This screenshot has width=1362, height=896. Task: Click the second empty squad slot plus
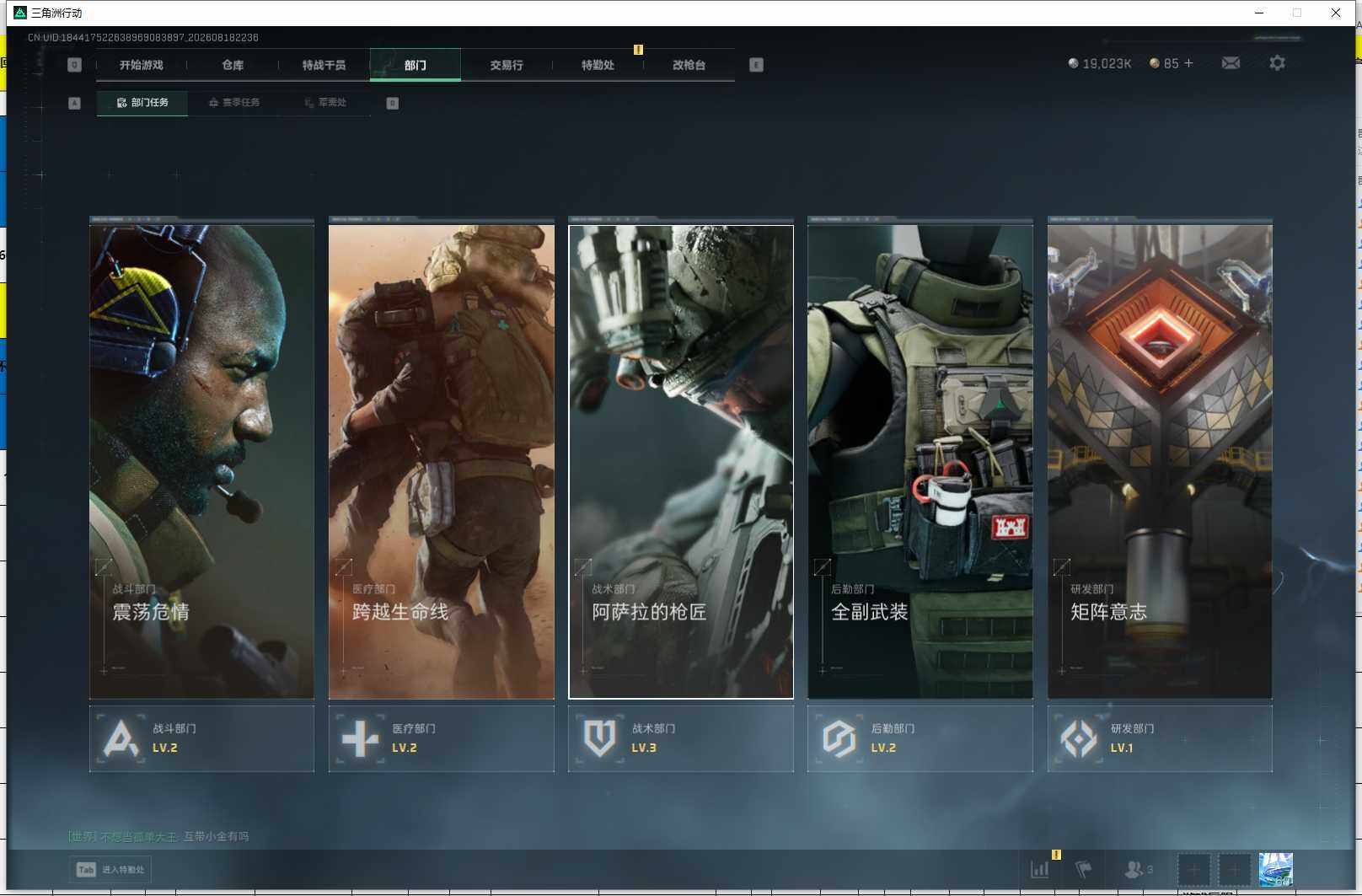pos(1234,869)
